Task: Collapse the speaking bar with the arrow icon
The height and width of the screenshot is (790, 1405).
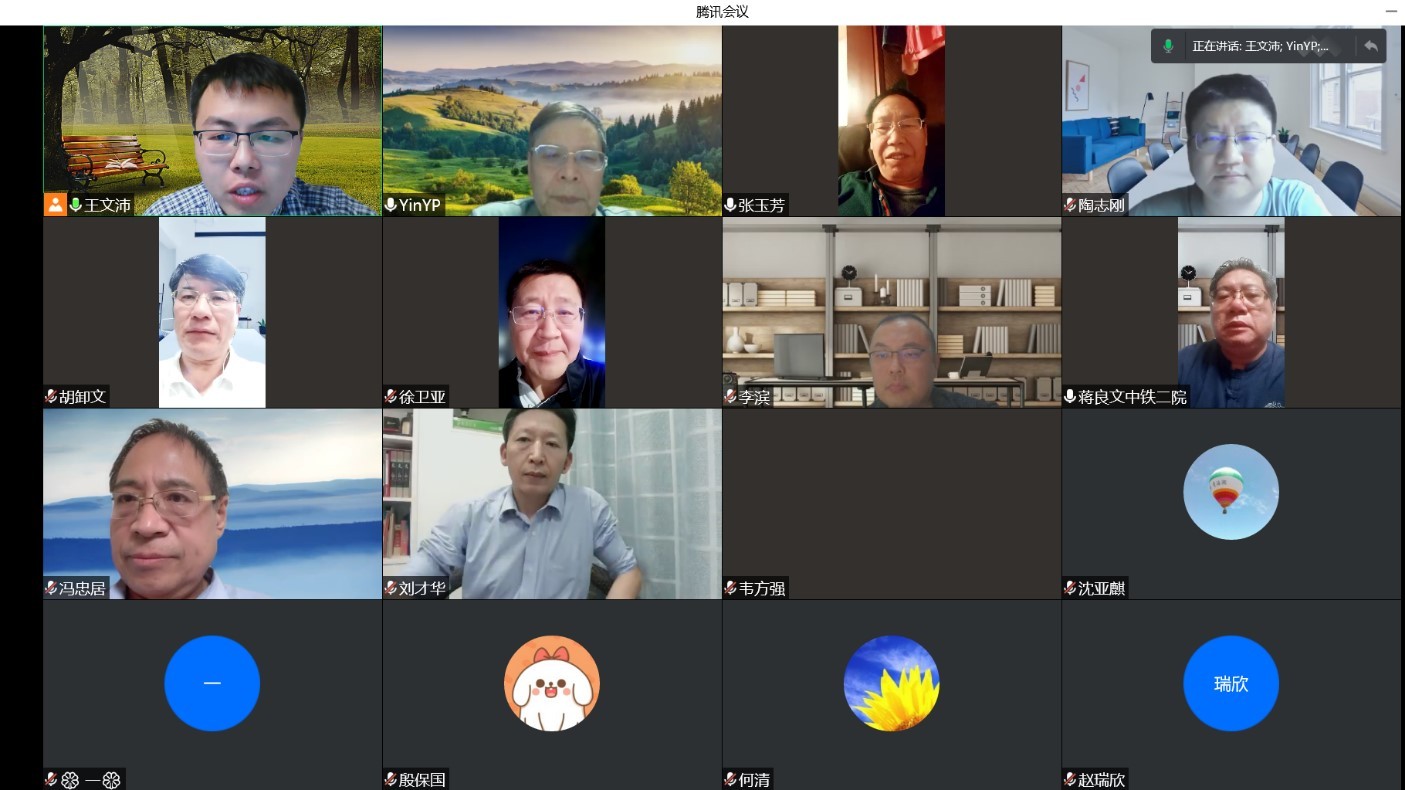Action: [1370, 46]
